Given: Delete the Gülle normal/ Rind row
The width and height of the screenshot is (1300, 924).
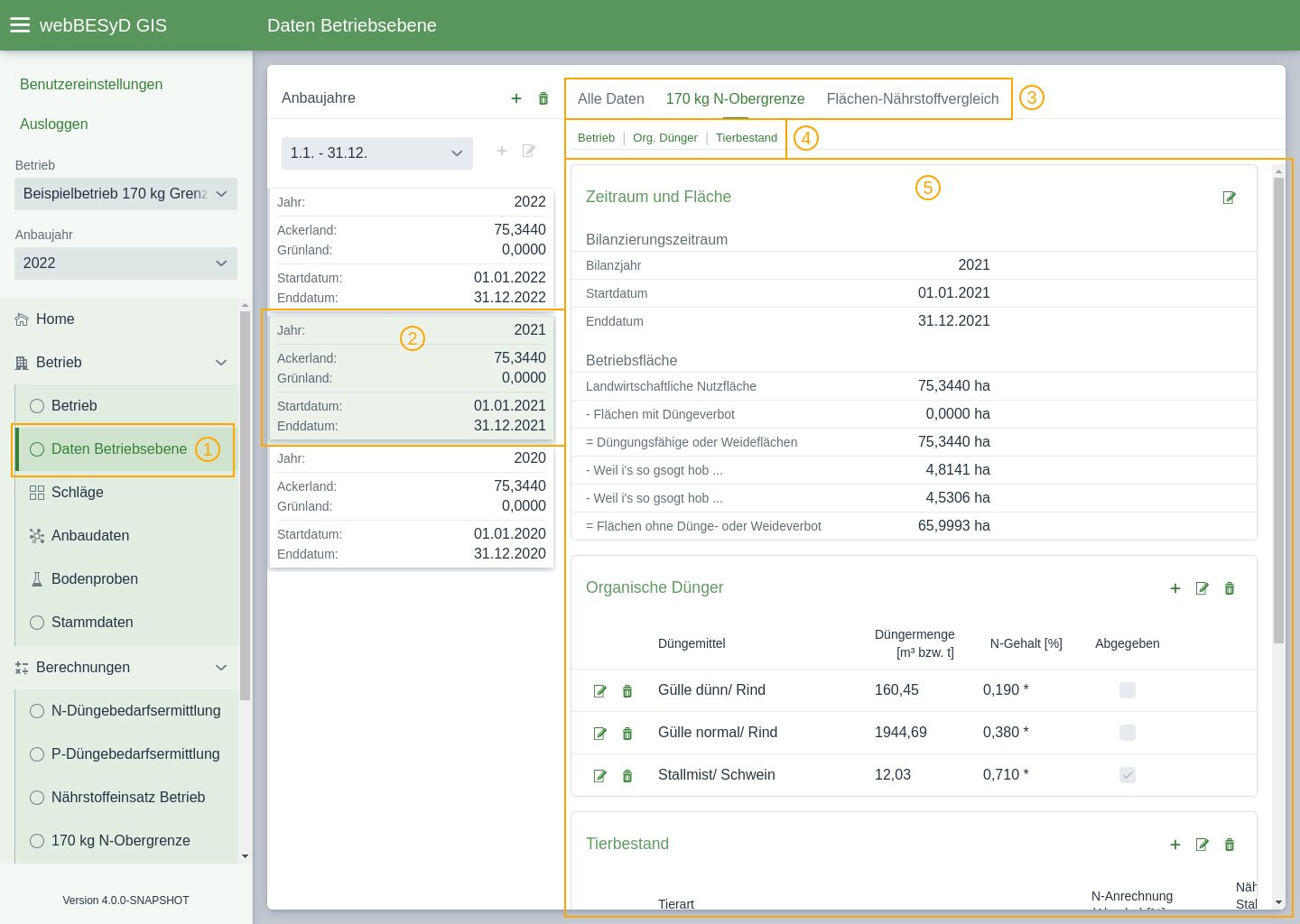Looking at the screenshot, I should click(x=627, y=734).
